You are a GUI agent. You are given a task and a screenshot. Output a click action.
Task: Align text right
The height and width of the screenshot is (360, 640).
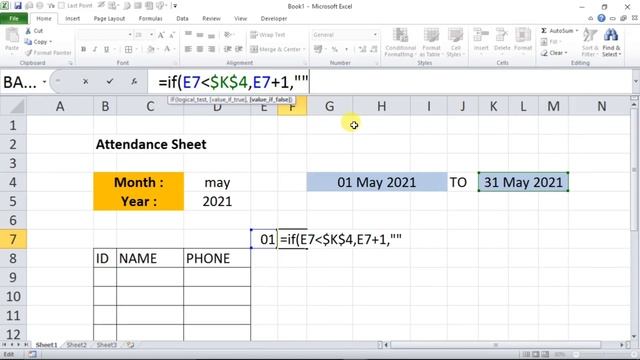pyautogui.click(x=211, y=49)
